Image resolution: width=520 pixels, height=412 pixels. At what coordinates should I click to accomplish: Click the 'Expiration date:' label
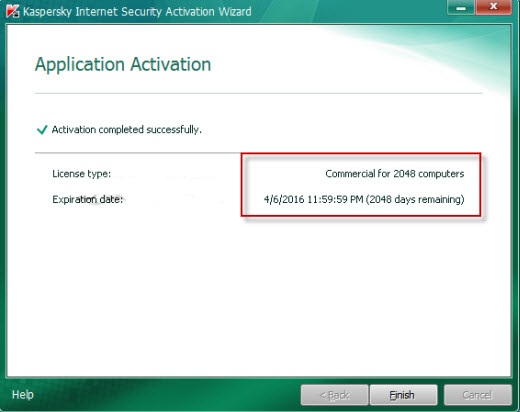(x=88, y=199)
